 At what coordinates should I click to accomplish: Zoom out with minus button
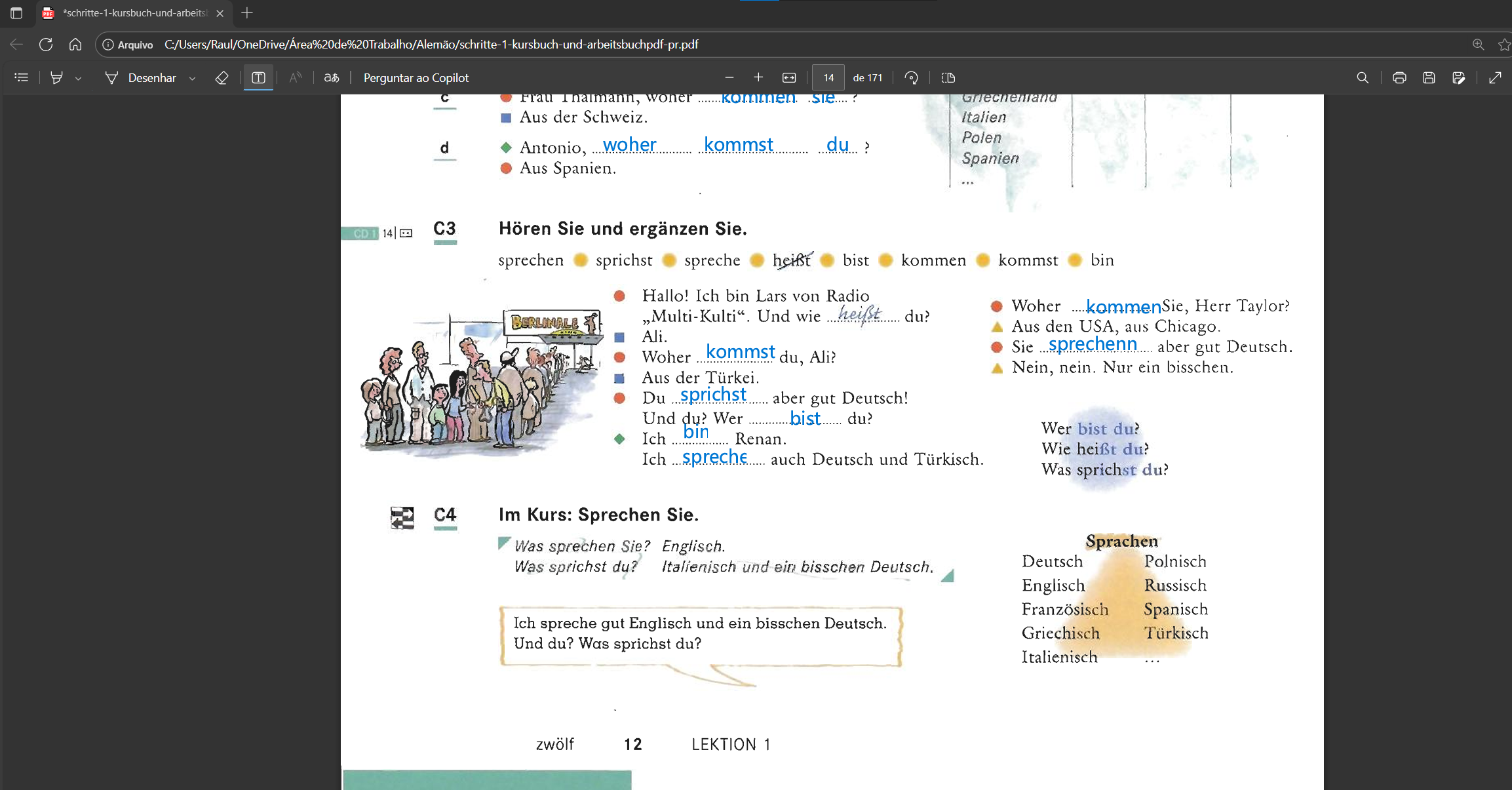coord(729,77)
